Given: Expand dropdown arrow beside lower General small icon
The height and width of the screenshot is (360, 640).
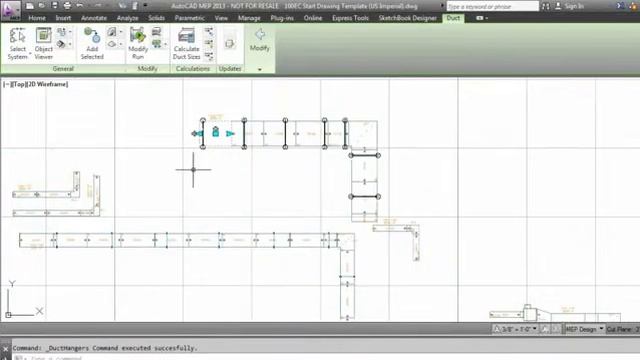Looking at the screenshot, I should [70, 44].
